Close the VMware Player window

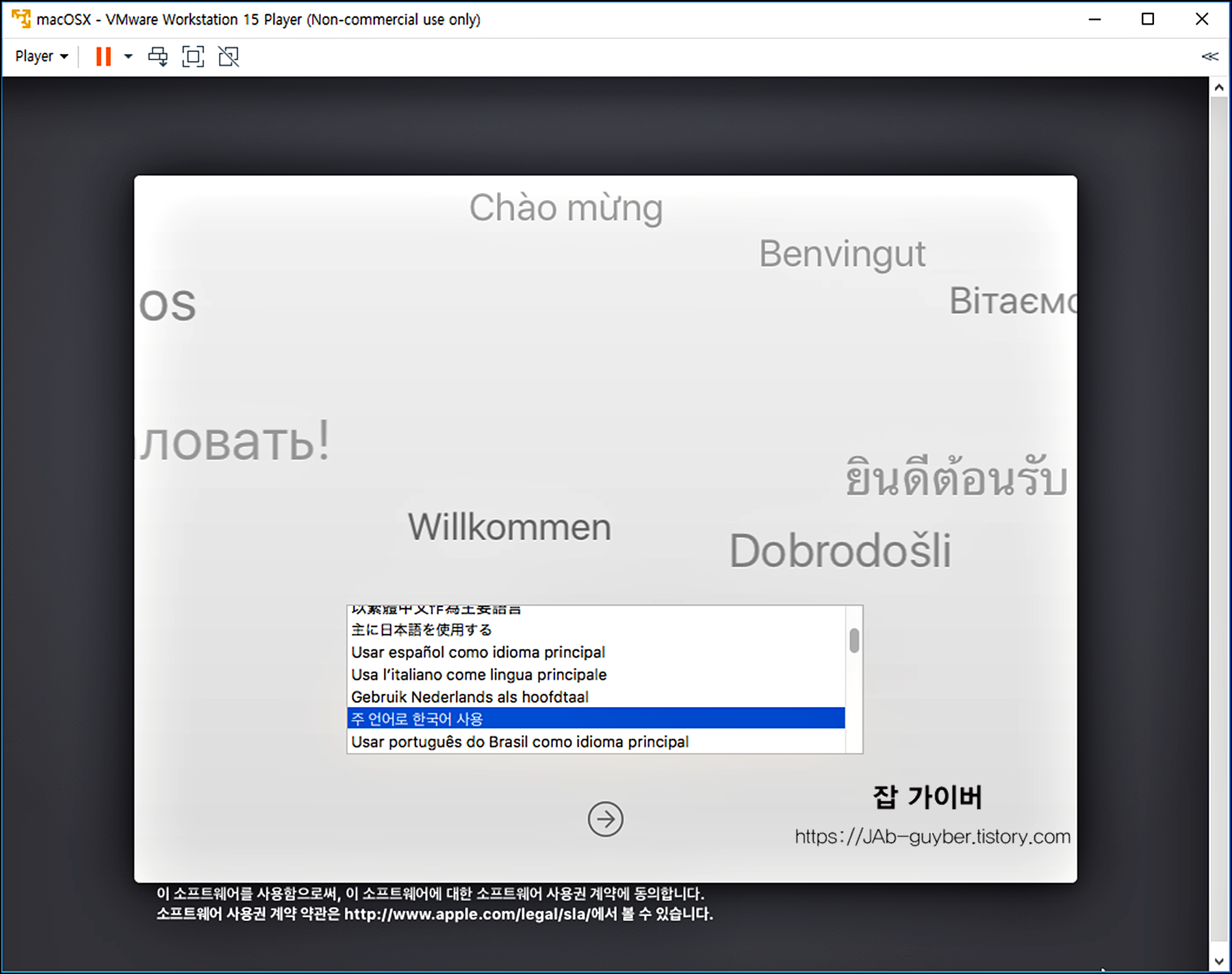click(x=1201, y=19)
